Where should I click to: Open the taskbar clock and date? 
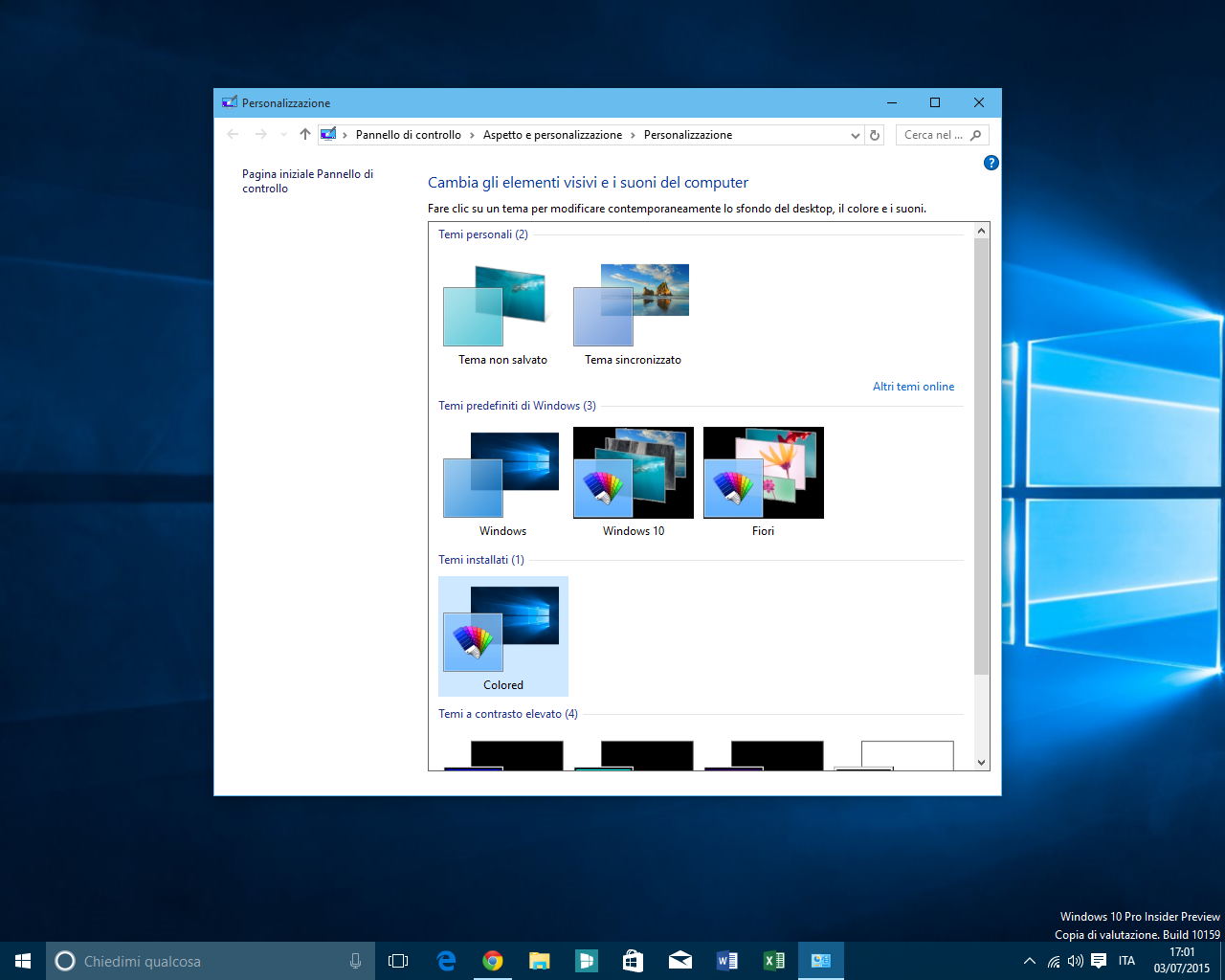tap(1182, 961)
